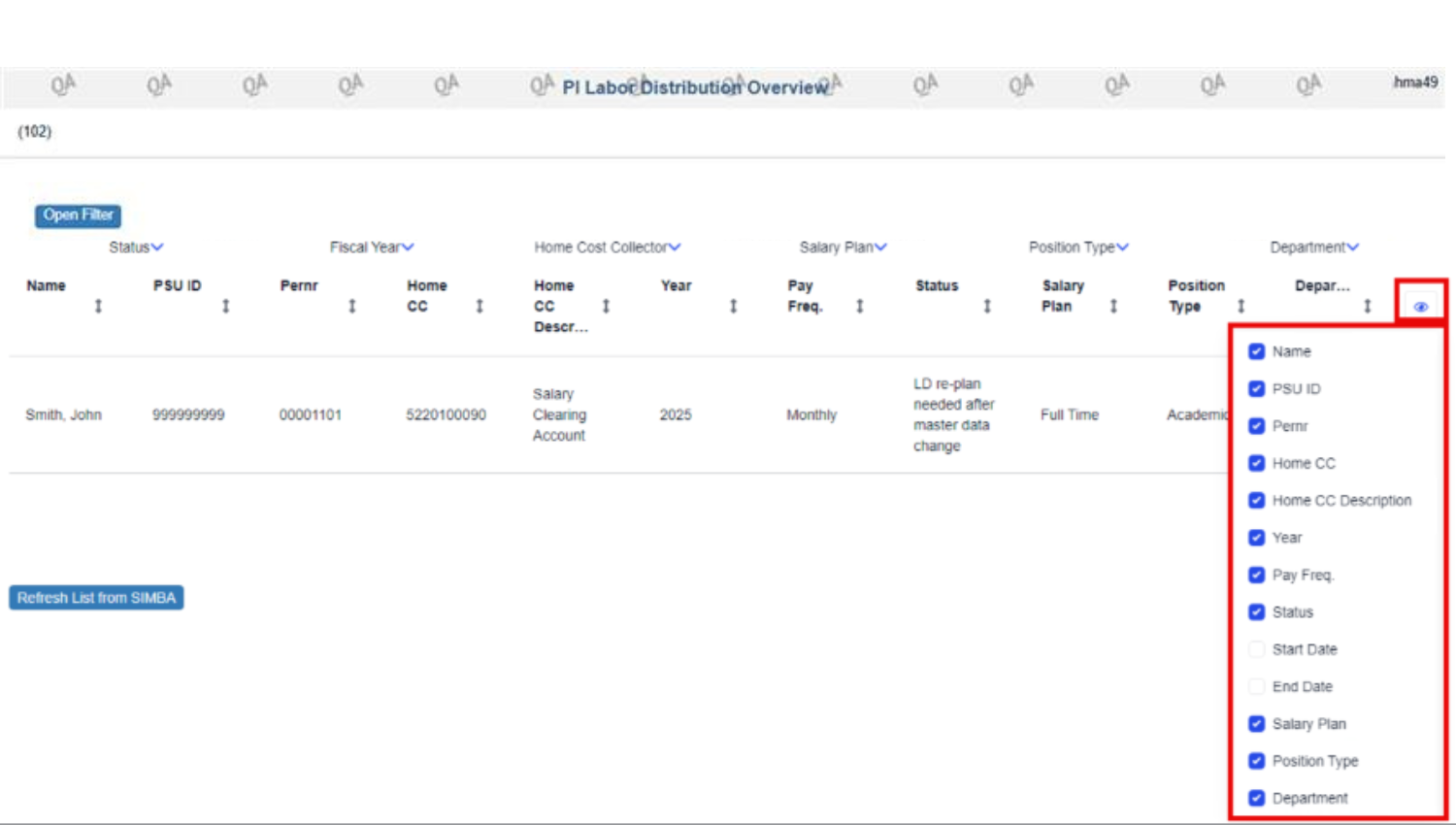Viewport: 1456px width, 825px height.
Task: Click the 00001101 Pernr cell
Action: (x=311, y=414)
